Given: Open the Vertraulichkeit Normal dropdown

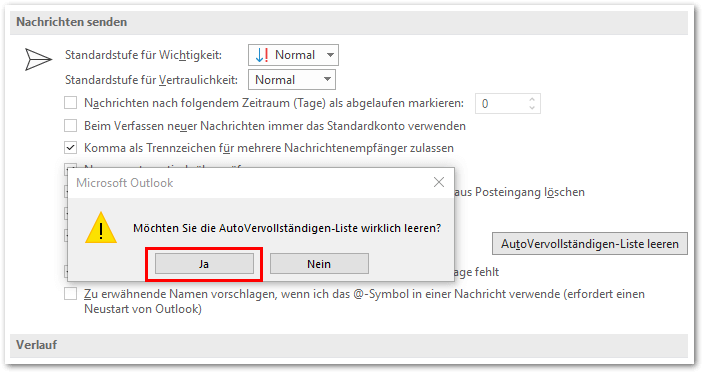Looking at the screenshot, I should (x=292, y=80).
